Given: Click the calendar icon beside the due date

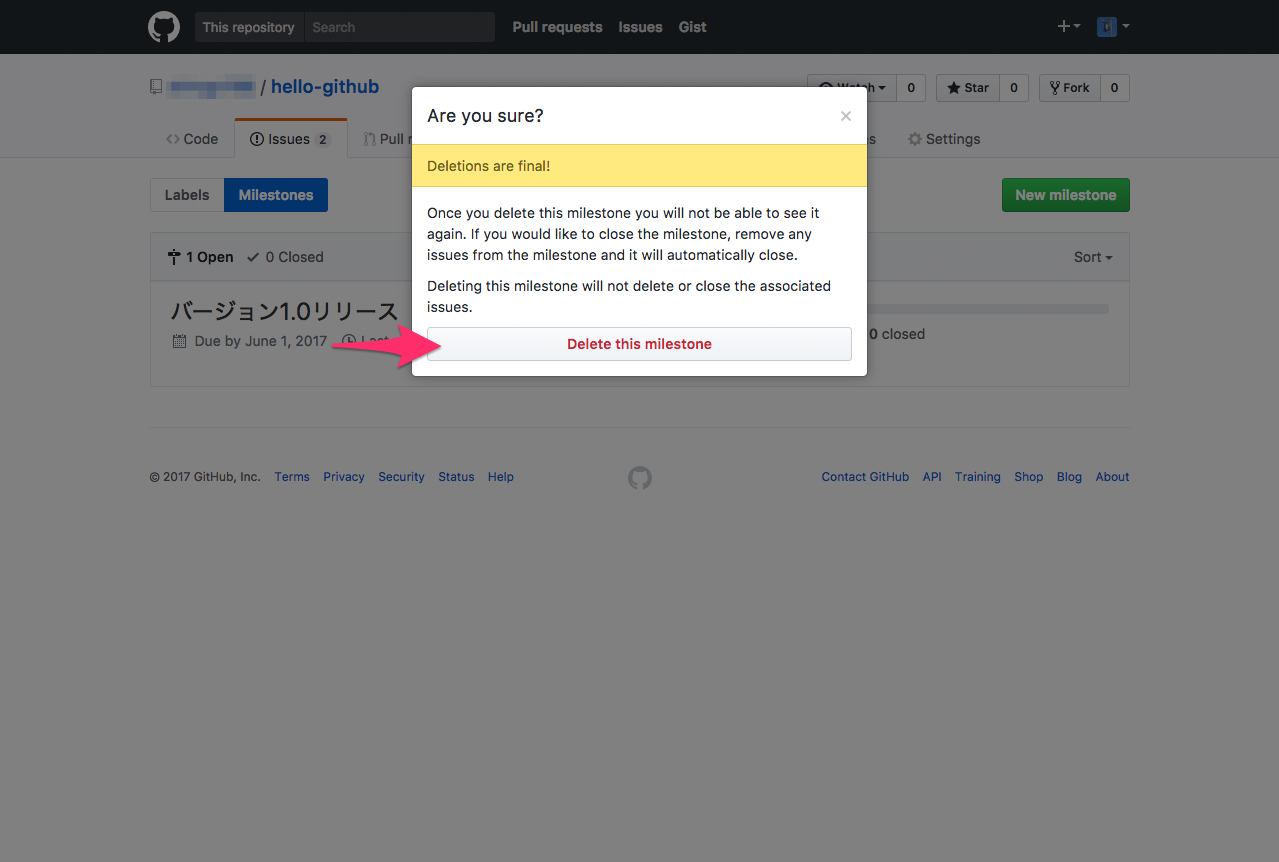Looking at the screenshot, I should pyautogui.click(x=179, y=341).
